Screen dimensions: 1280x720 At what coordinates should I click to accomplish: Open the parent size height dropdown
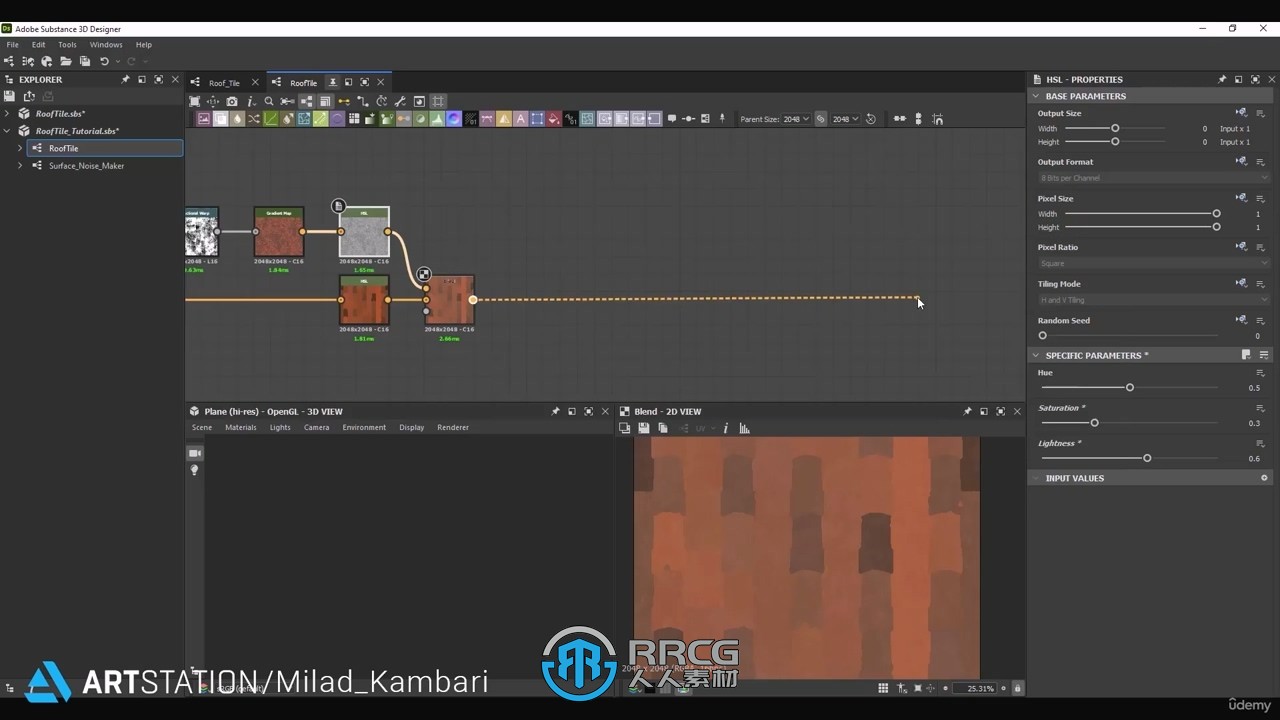845,119
